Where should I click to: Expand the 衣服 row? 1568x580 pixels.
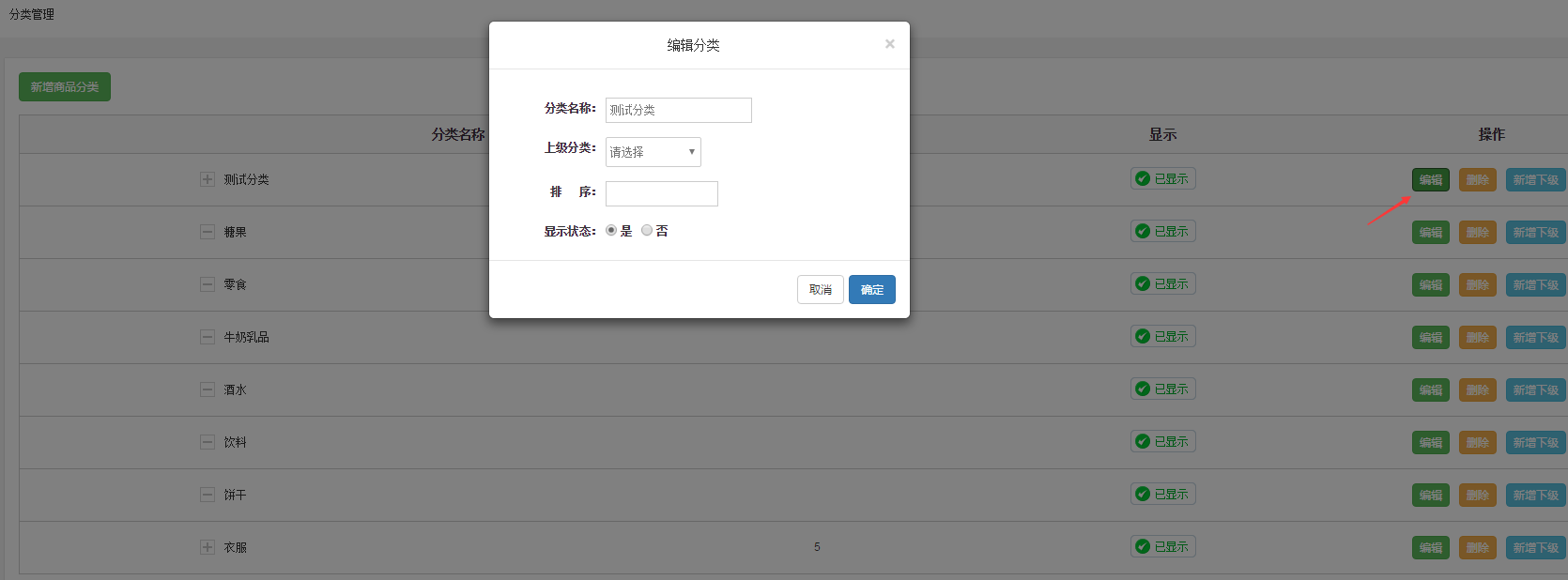click(208, 547)
